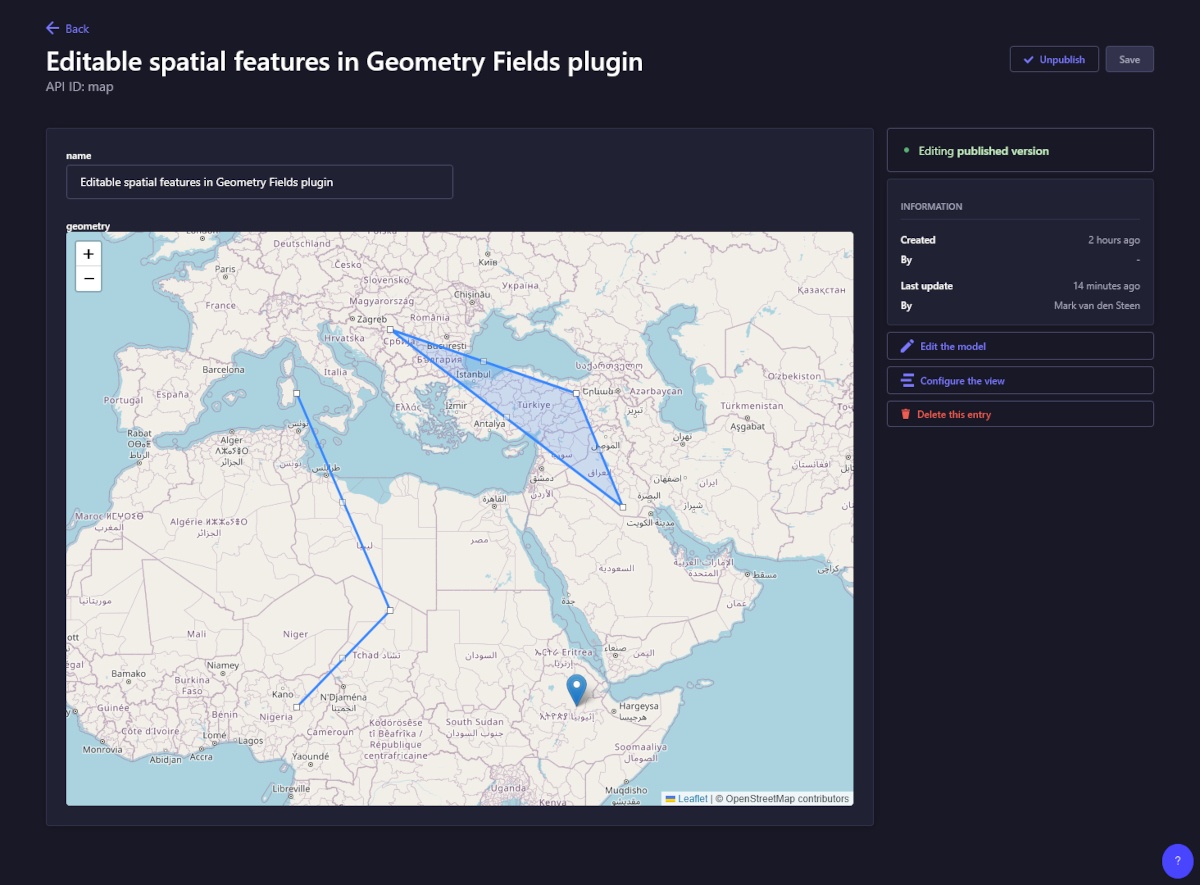Click midpoint handle on polyline near Tripoli
The height and width of the screenshot is (885, 1200).
tap(343, 502)
